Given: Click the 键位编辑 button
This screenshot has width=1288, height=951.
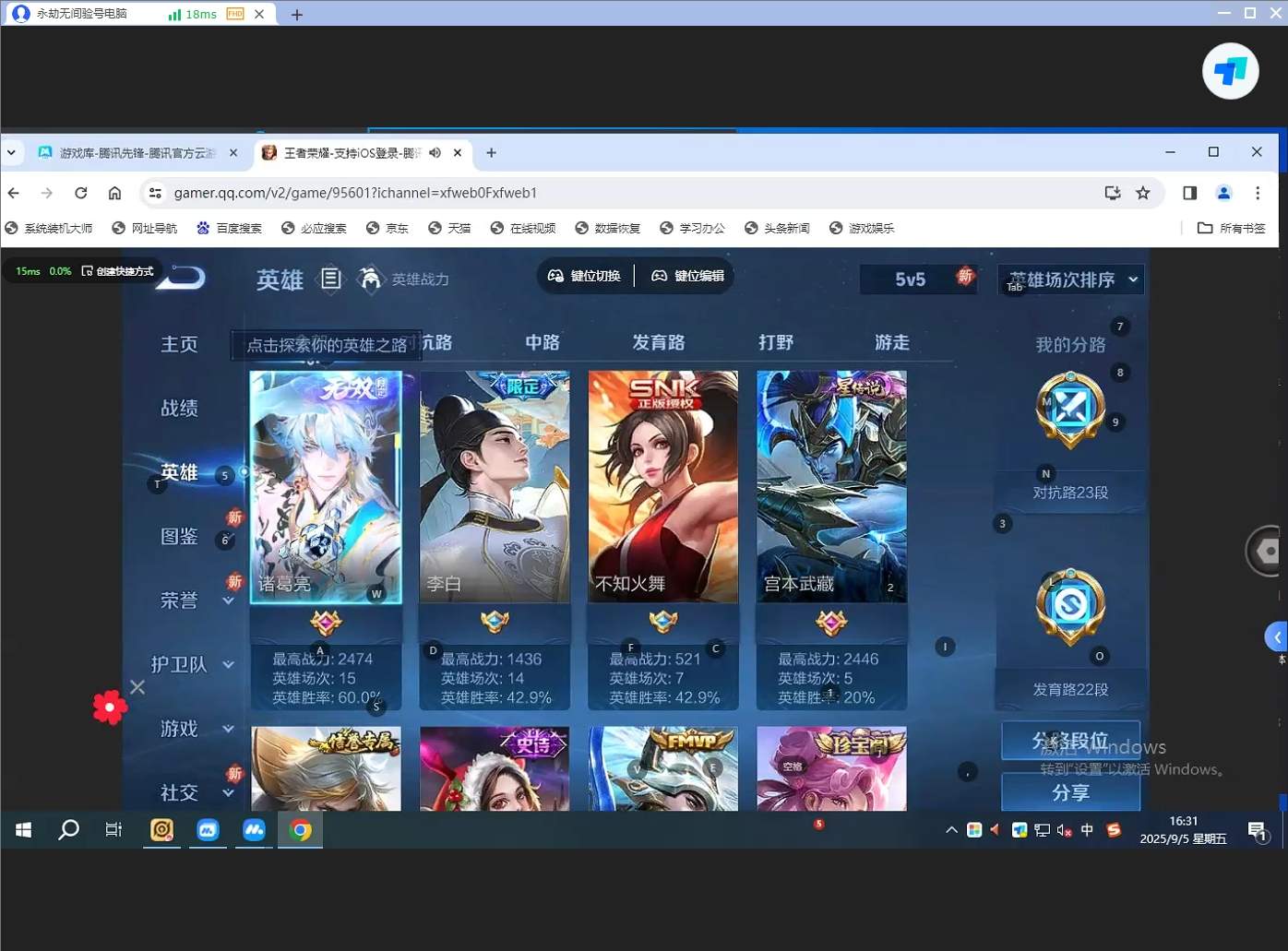Looking at the screenshot, I should pos(687,276).
